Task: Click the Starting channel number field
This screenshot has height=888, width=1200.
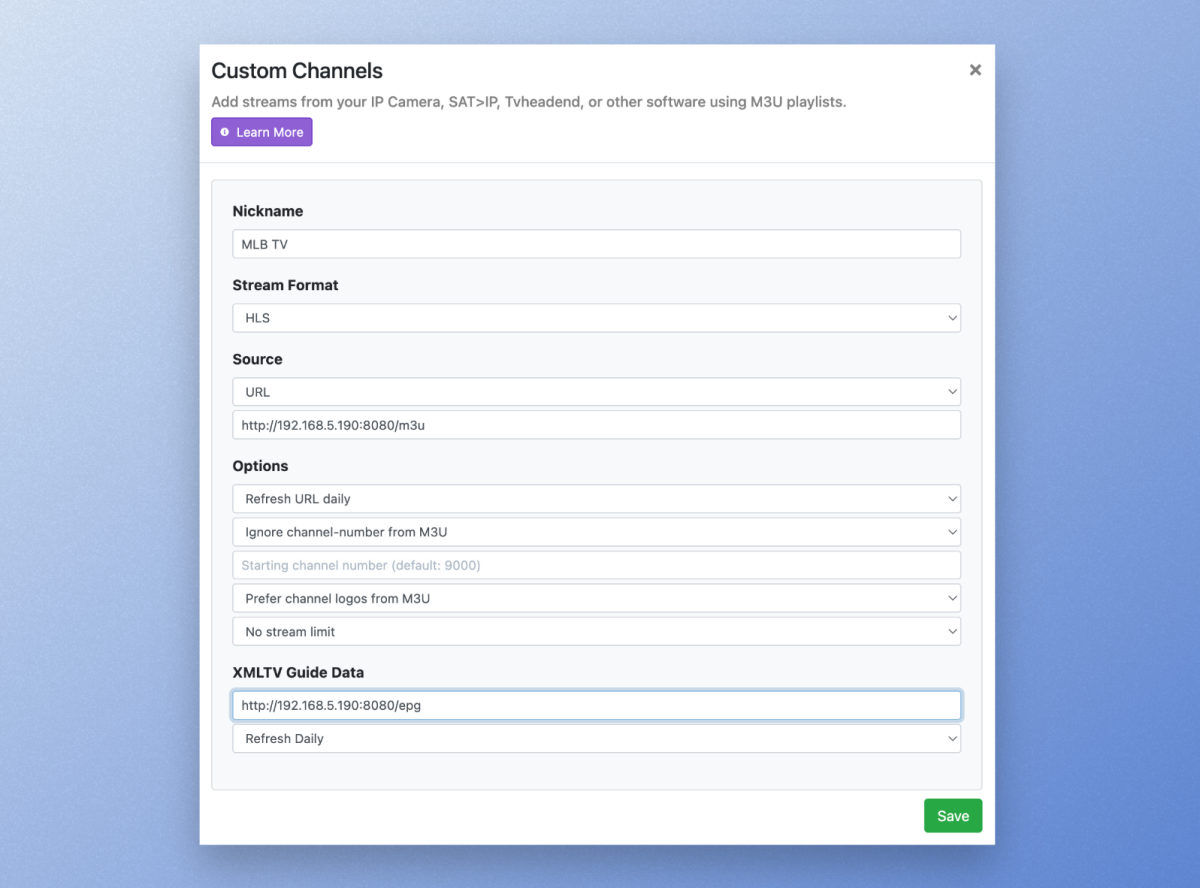Action: [596, 565]
